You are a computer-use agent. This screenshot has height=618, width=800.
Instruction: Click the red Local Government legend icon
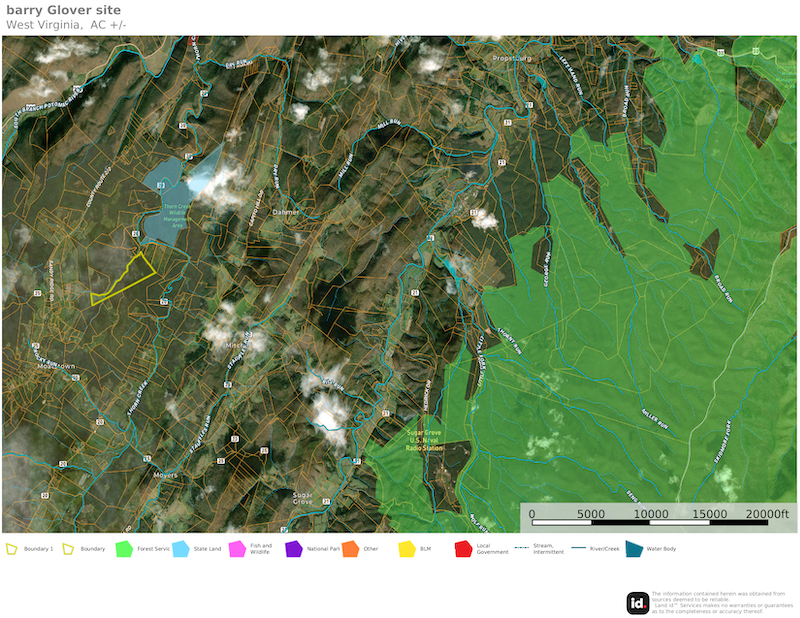463,549
